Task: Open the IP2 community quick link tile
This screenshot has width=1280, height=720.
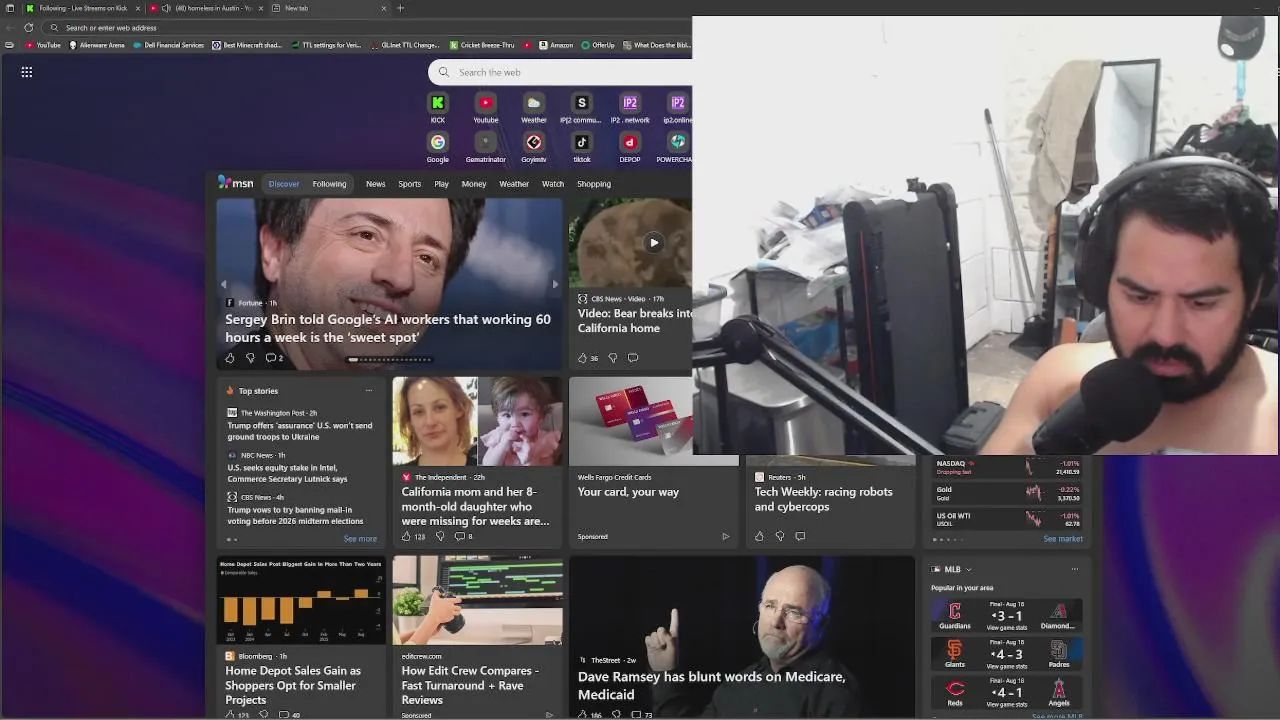Action: coord(581,108)
